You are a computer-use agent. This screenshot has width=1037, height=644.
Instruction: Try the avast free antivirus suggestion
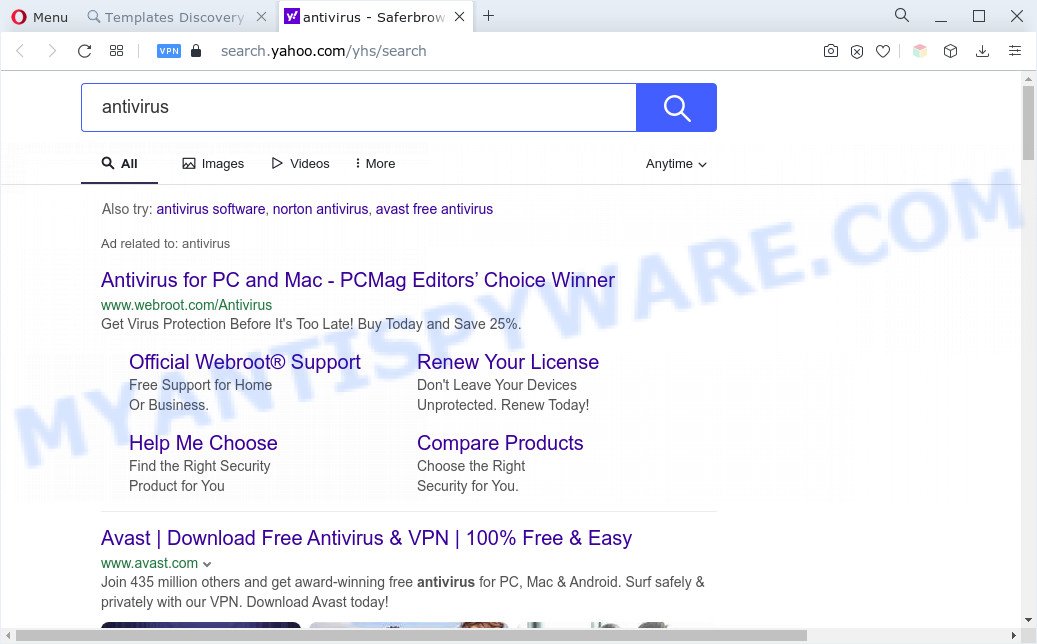click(x=434, y=209)
